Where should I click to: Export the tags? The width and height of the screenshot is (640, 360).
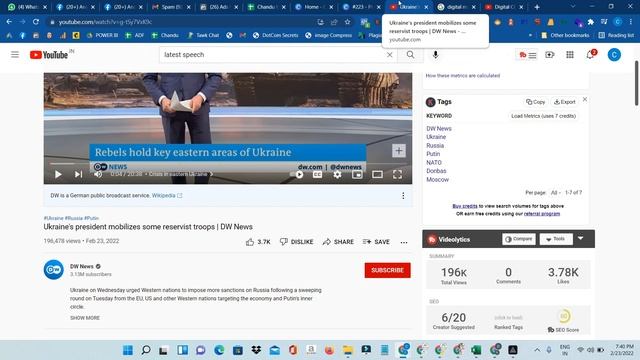[564, 102]
